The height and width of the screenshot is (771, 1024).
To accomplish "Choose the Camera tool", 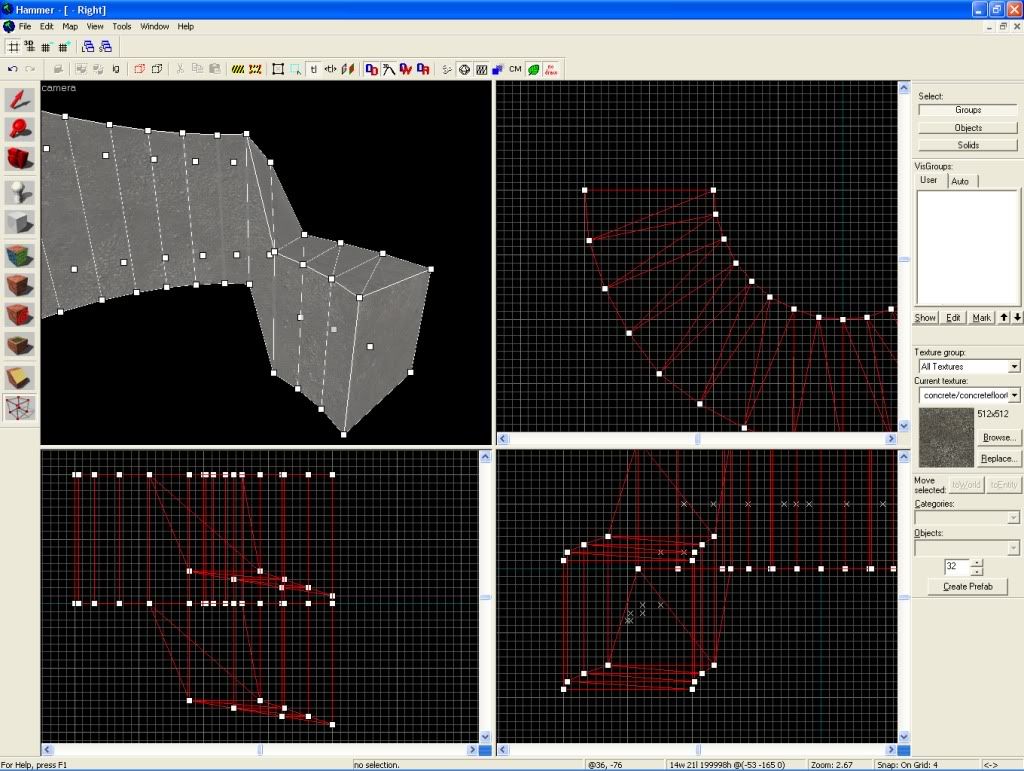I will (20, 159).
